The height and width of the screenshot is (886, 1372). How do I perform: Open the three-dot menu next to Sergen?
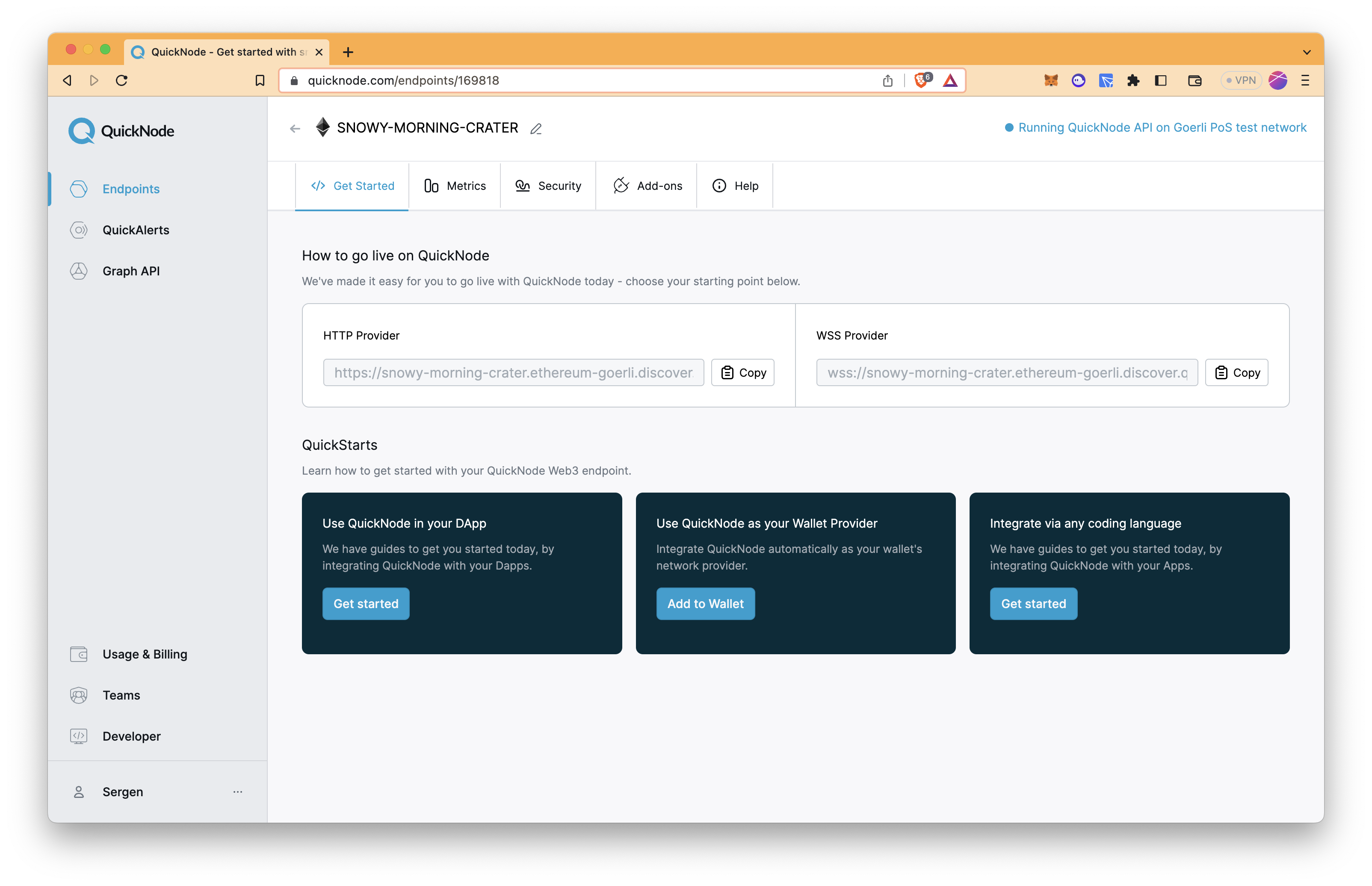238,791
